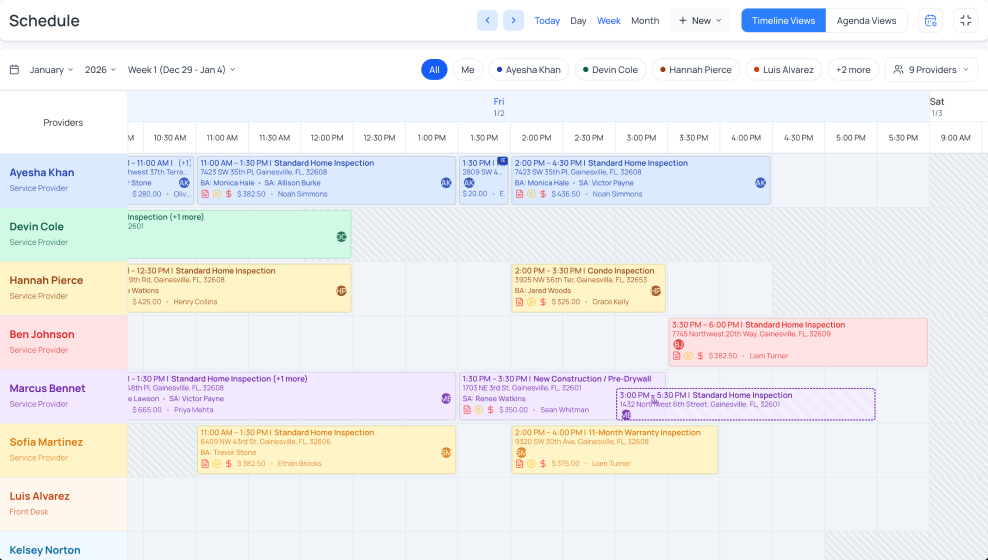This screenshot has height=560, width=988.
Task: Click the exit fullscreen collapse icon
Action: [966, 20]
